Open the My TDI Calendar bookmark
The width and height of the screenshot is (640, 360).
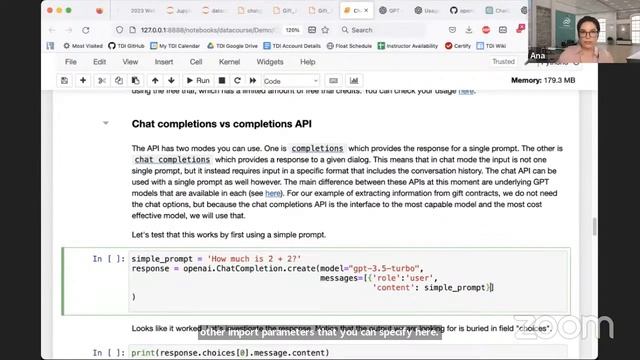click(175, 46)
